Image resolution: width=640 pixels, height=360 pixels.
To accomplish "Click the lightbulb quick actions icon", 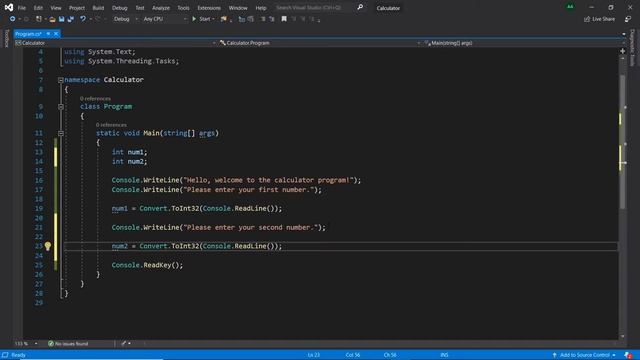I will pos(48,246).
